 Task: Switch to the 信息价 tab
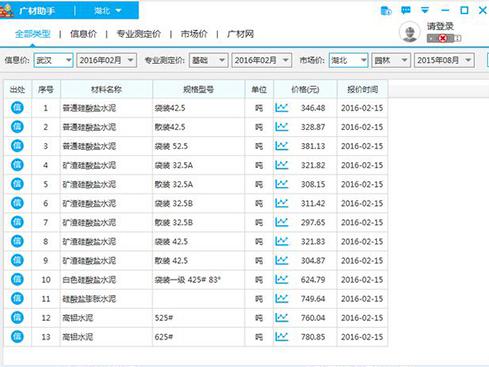tap(83, 34)
